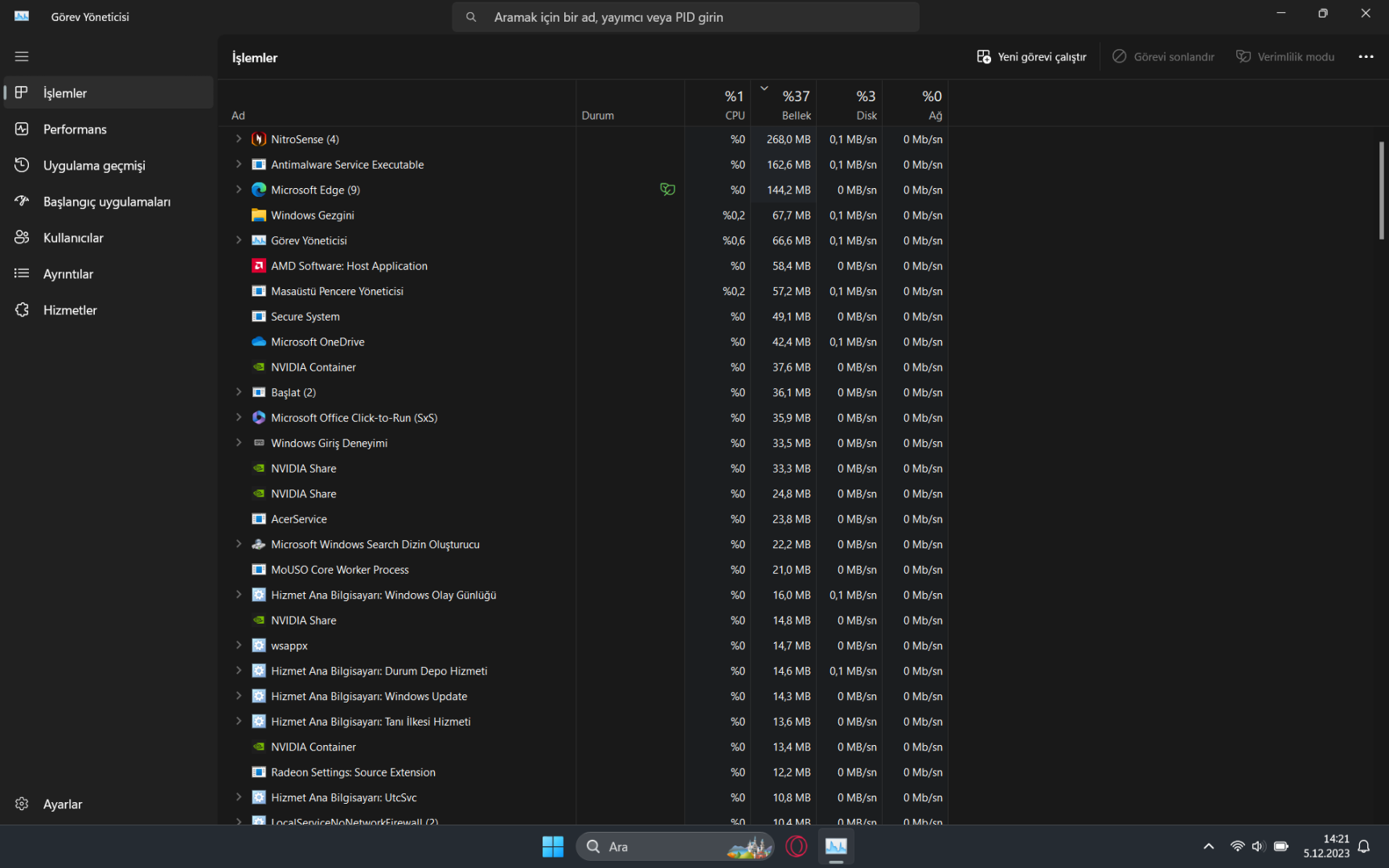The image size is (1389, 868).
Task: Open the Ayrıntılar page
Action: (109, 273)
